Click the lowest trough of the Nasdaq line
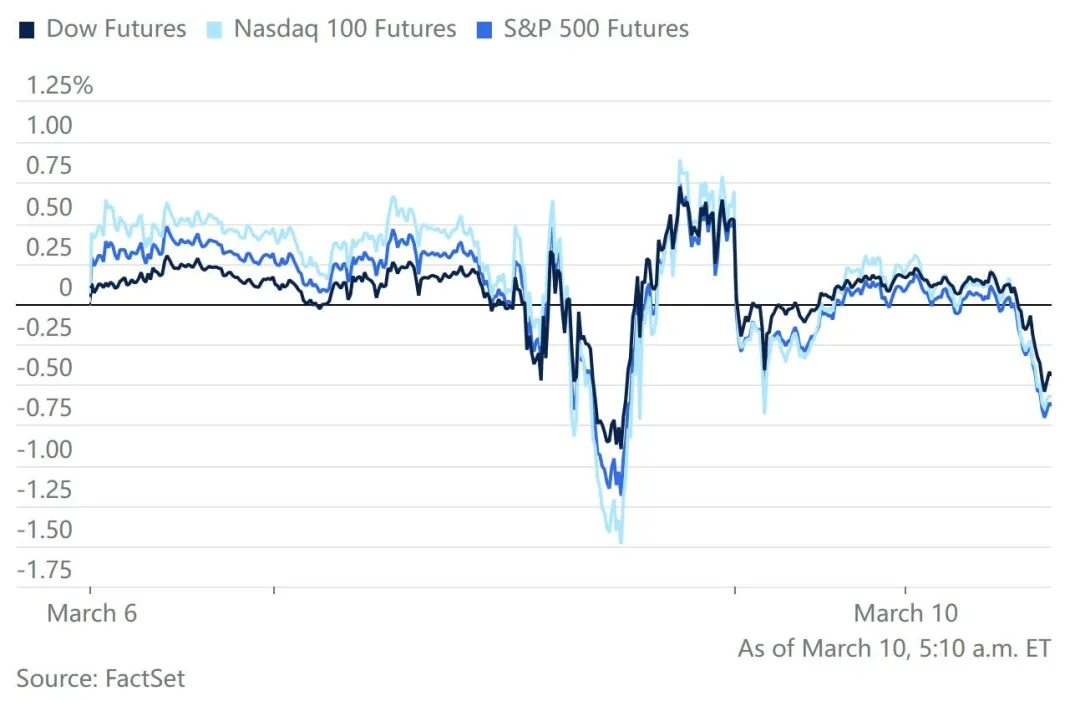Image resolution: width=1080 pixels, height=701 pixels. (621, 542)
